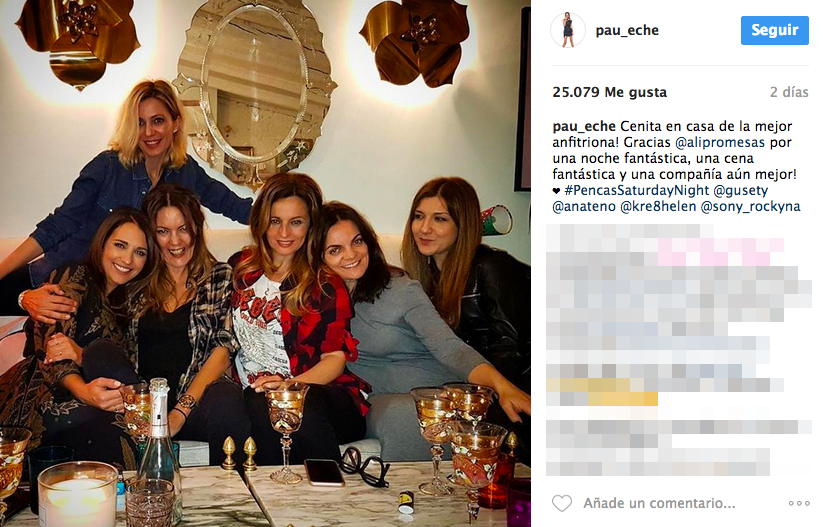This screenshot has width=823, height=527.
Task: Click pau_eche username in the caption
Action: 584,127
